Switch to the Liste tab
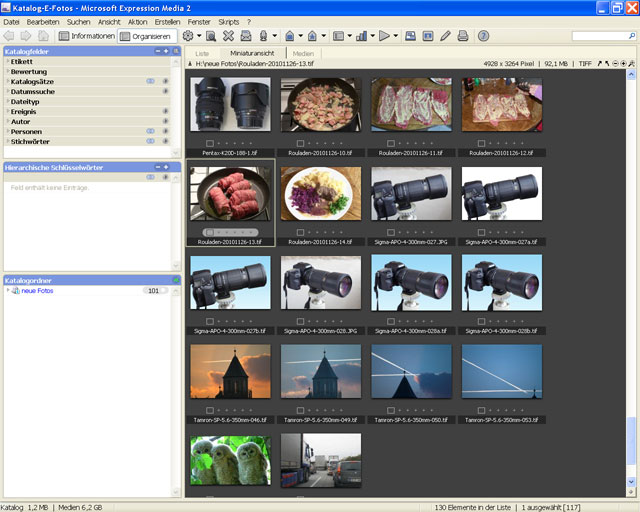This screenshot has width=640, height=512. point(202,52)
